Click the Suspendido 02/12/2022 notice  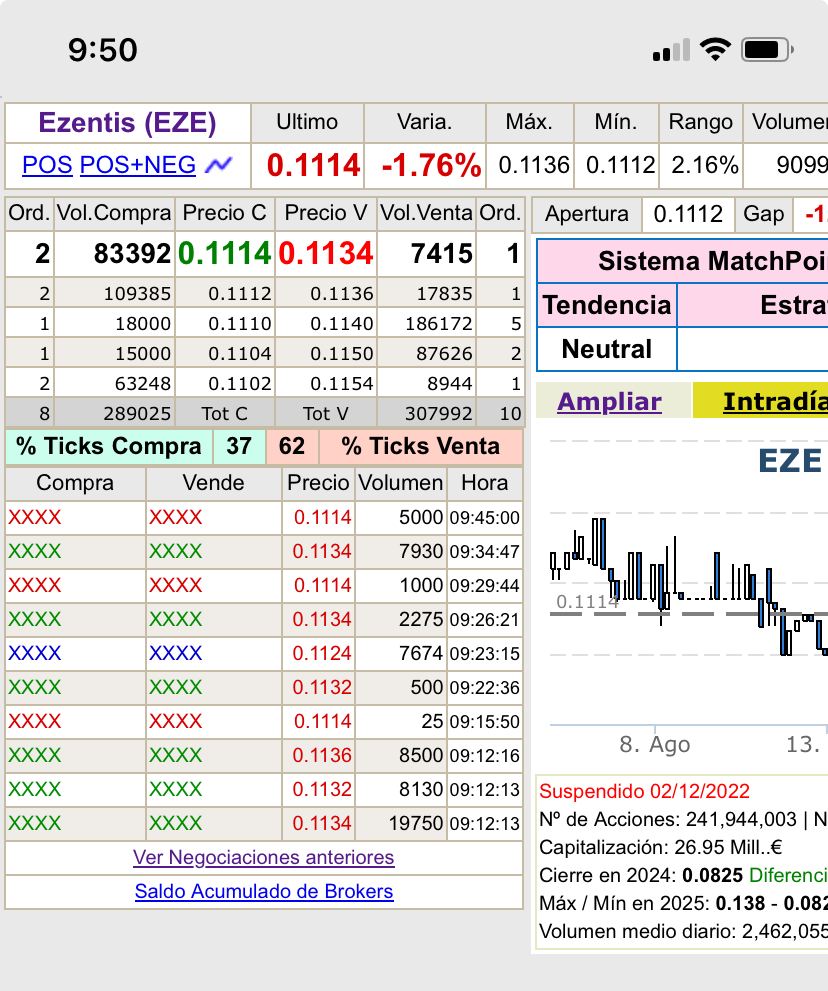[x=644, y=791]
